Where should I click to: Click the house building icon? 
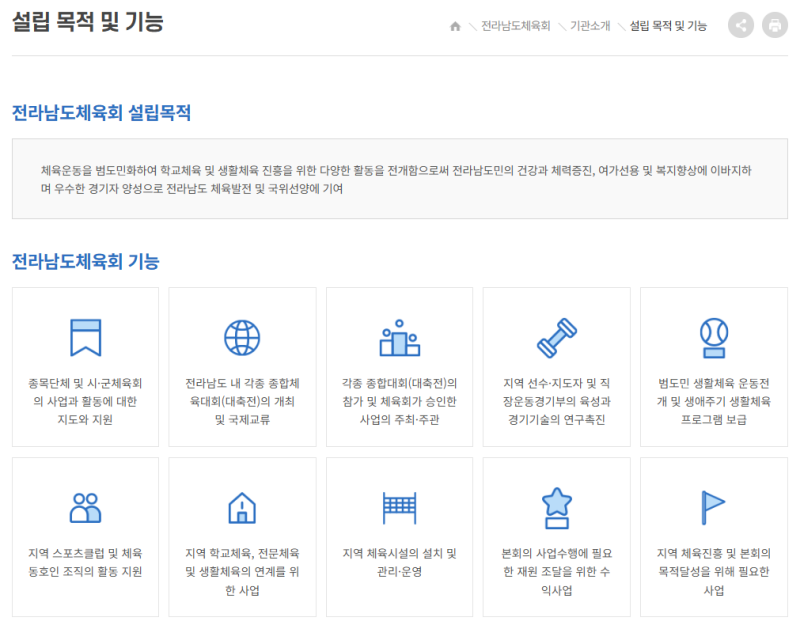(x=242, y=508)
